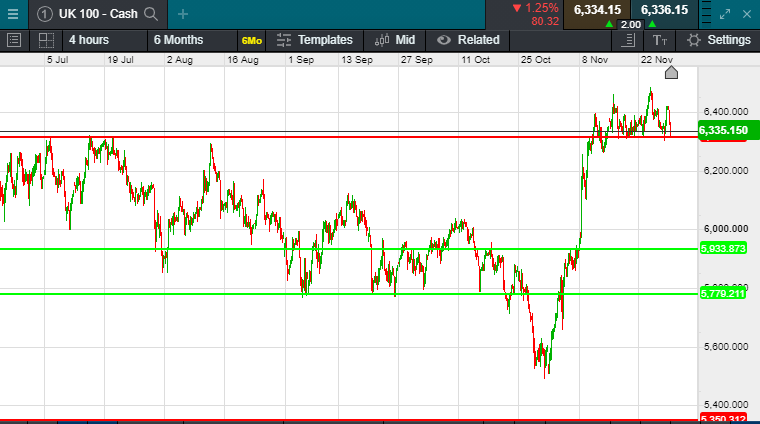
Task: Open the Mid price type dropdown
Action: click(395, 40)
